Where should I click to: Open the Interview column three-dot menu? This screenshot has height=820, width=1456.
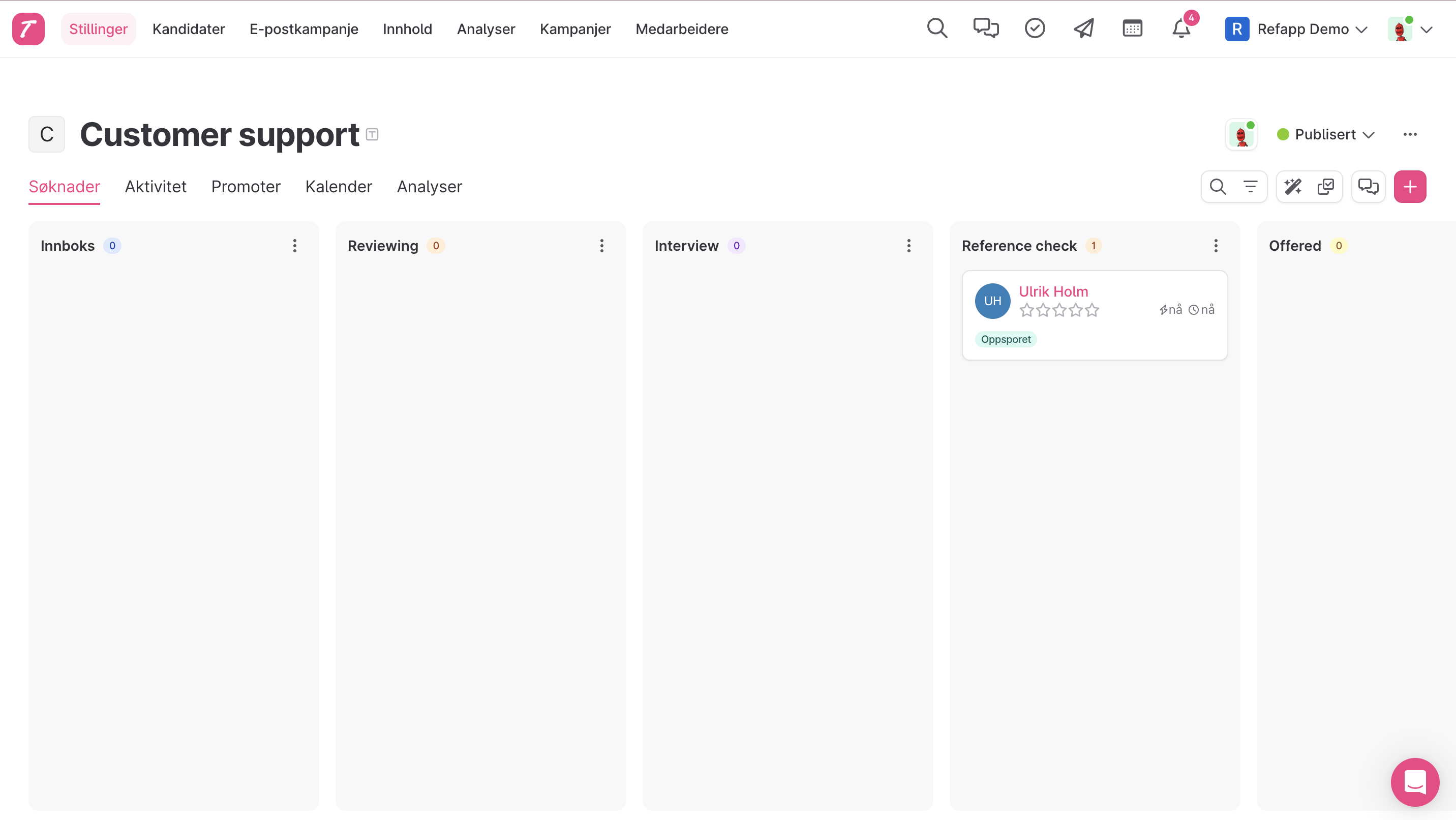click(909, 245)
